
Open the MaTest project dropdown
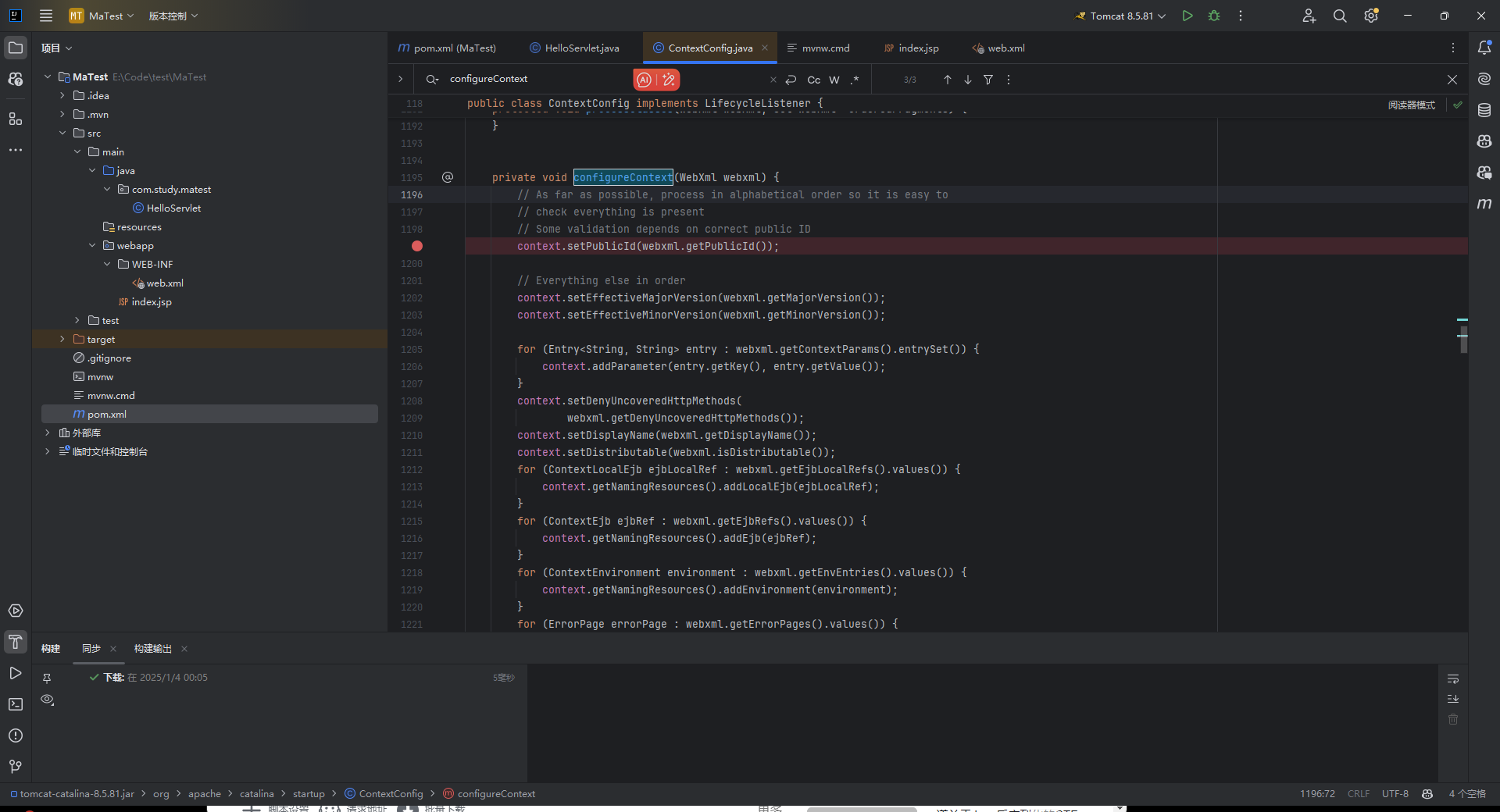(x=102, y=16)
